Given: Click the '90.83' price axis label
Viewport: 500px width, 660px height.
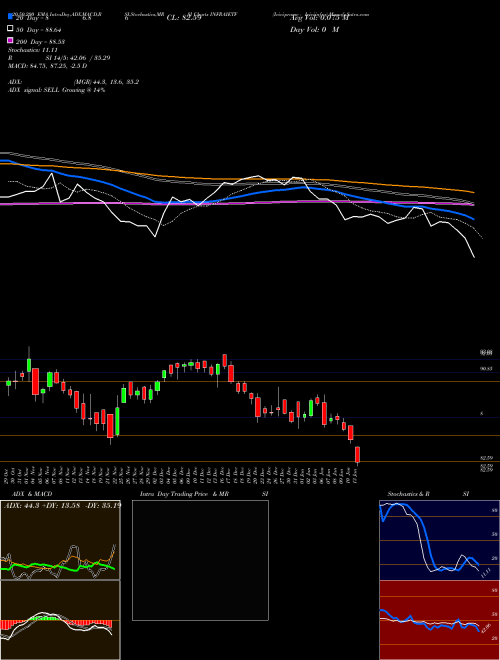Looking at the screenshot, I should tap(487, 369).
